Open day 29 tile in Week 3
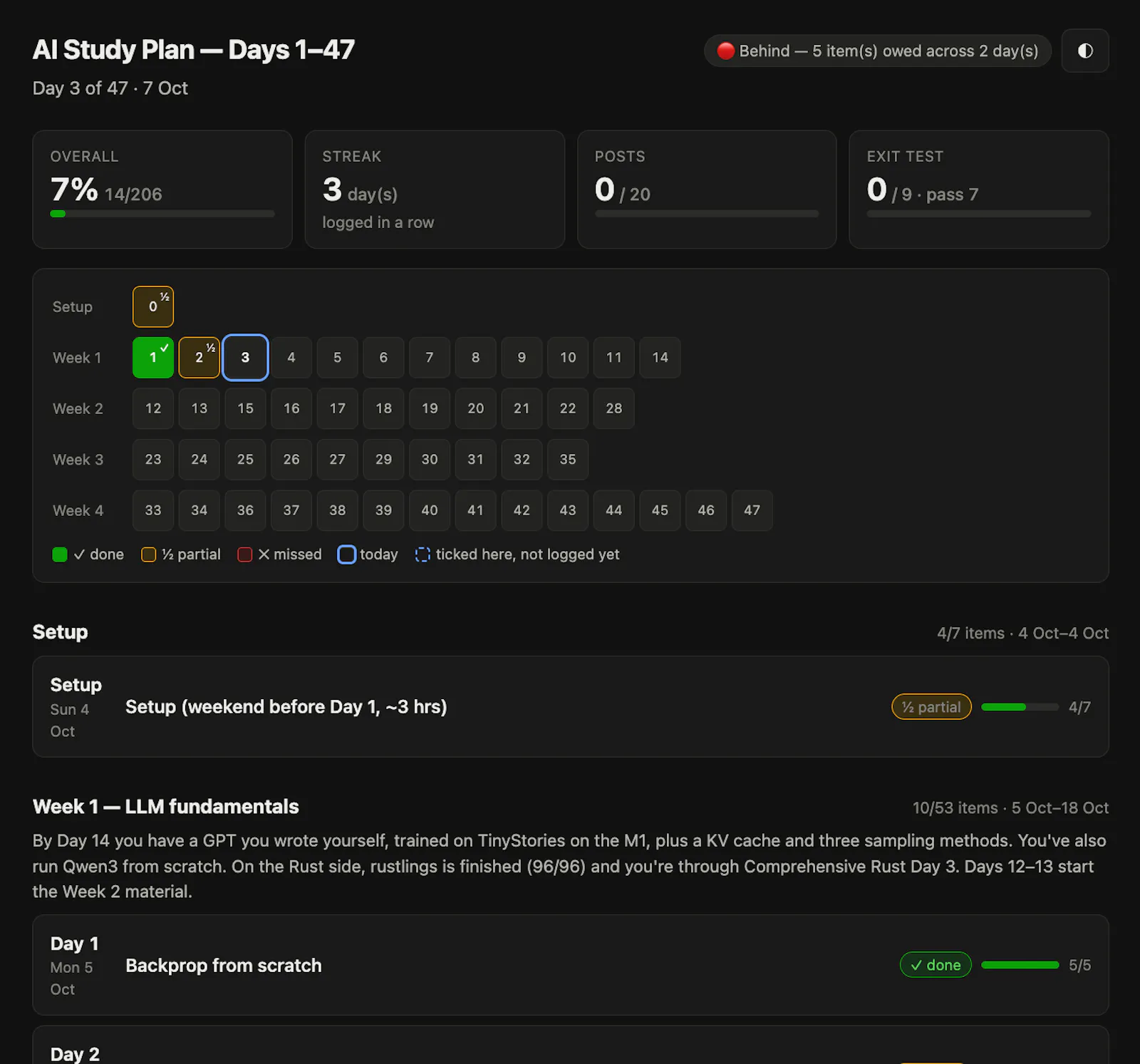 pyautogui.click(x=383, y=460)
